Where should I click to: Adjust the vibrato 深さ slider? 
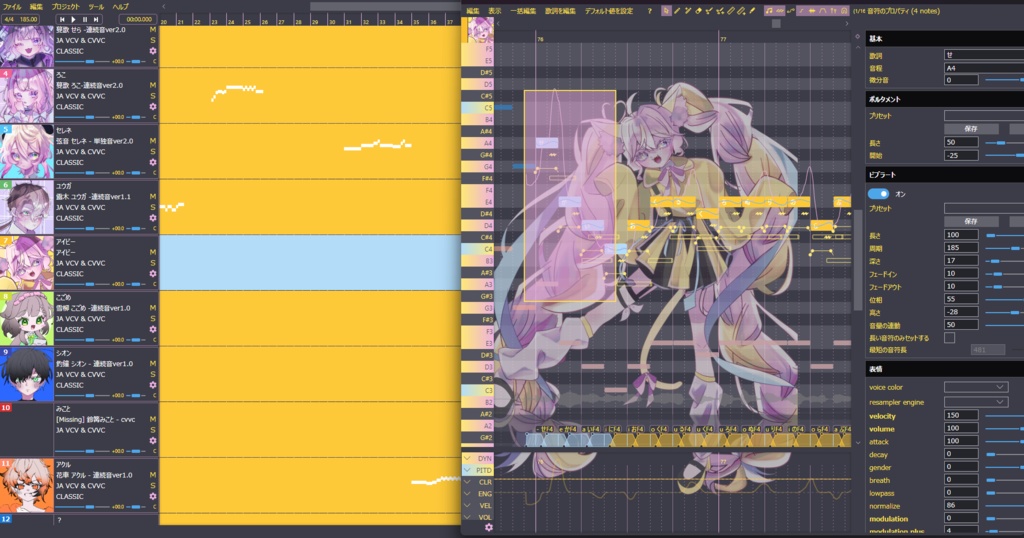click(x=1003, y=261)
